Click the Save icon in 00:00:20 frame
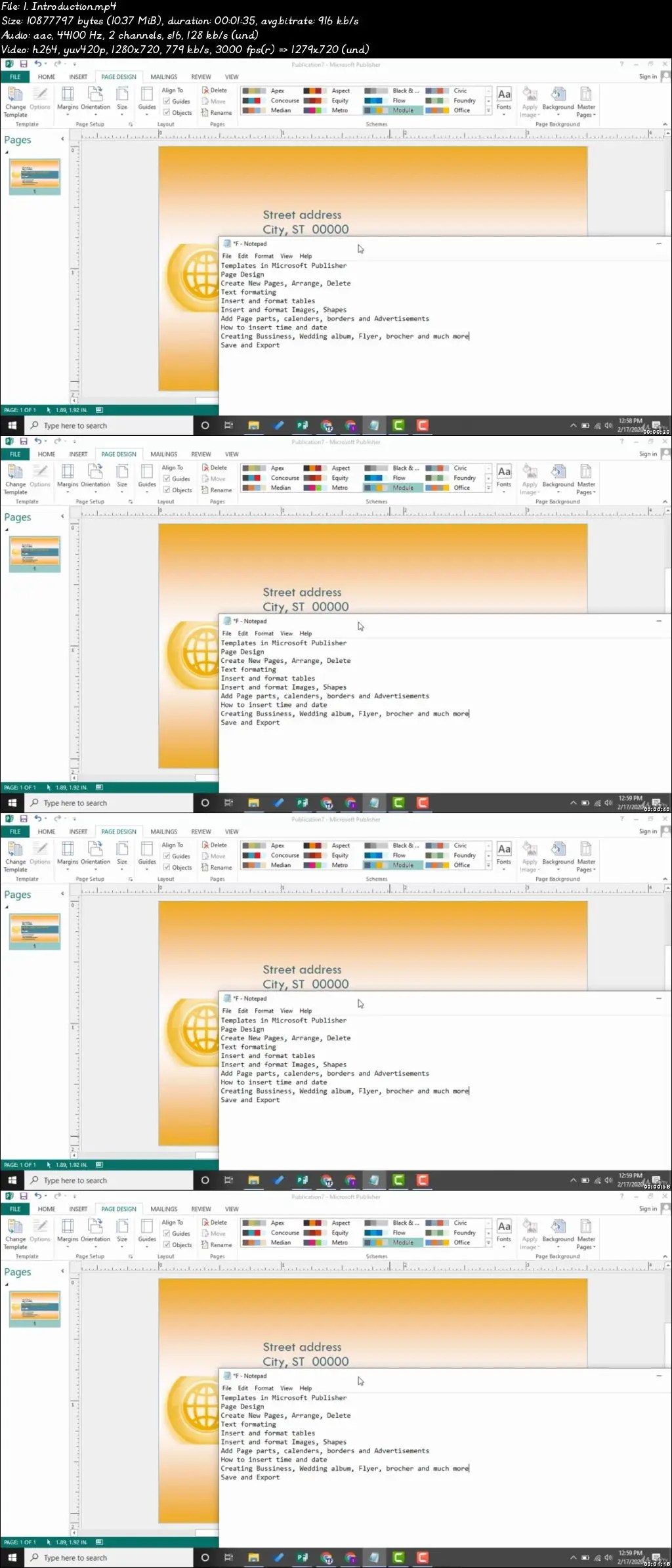 tap(24, 64)
